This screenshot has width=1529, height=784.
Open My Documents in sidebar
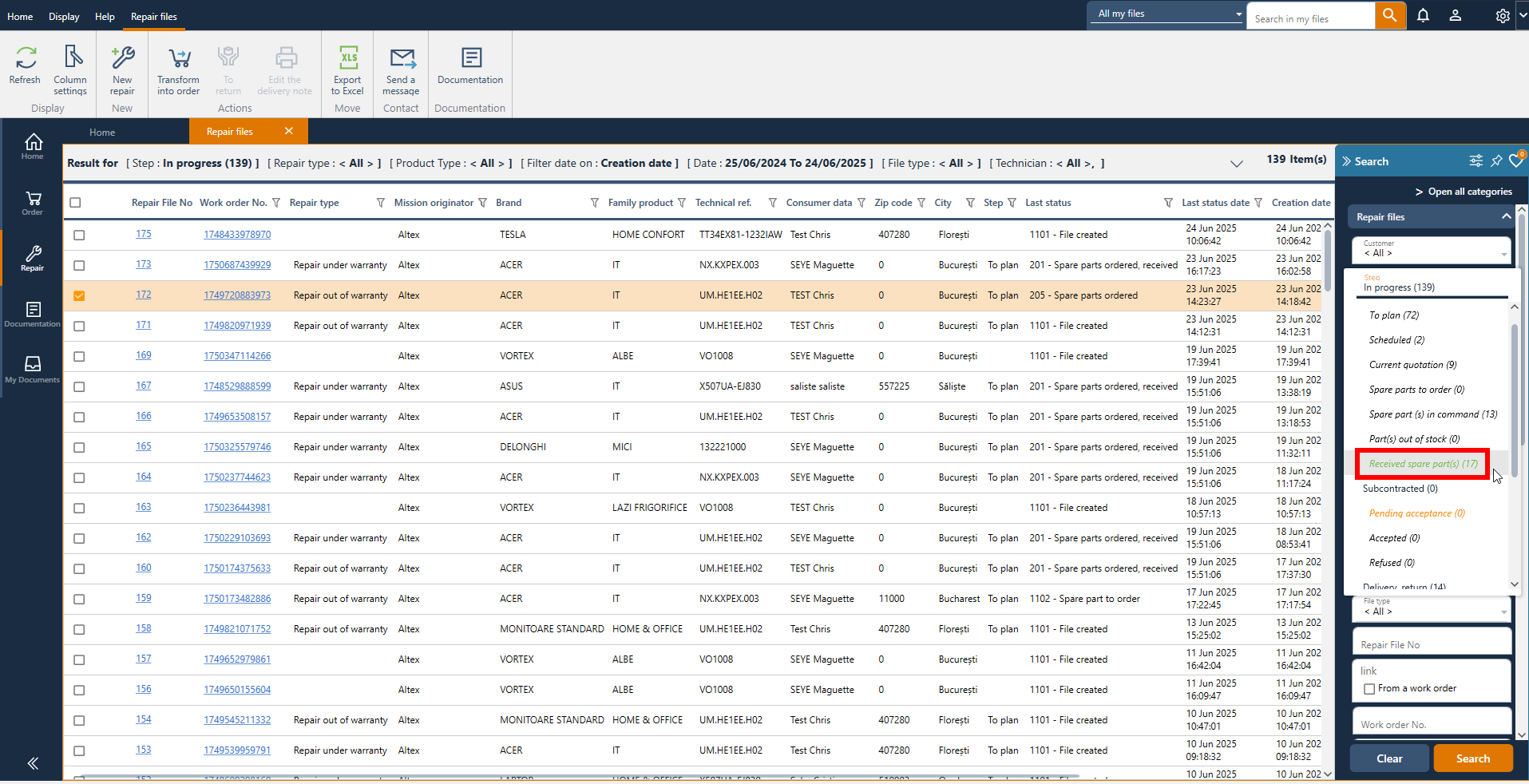[33, 370]
